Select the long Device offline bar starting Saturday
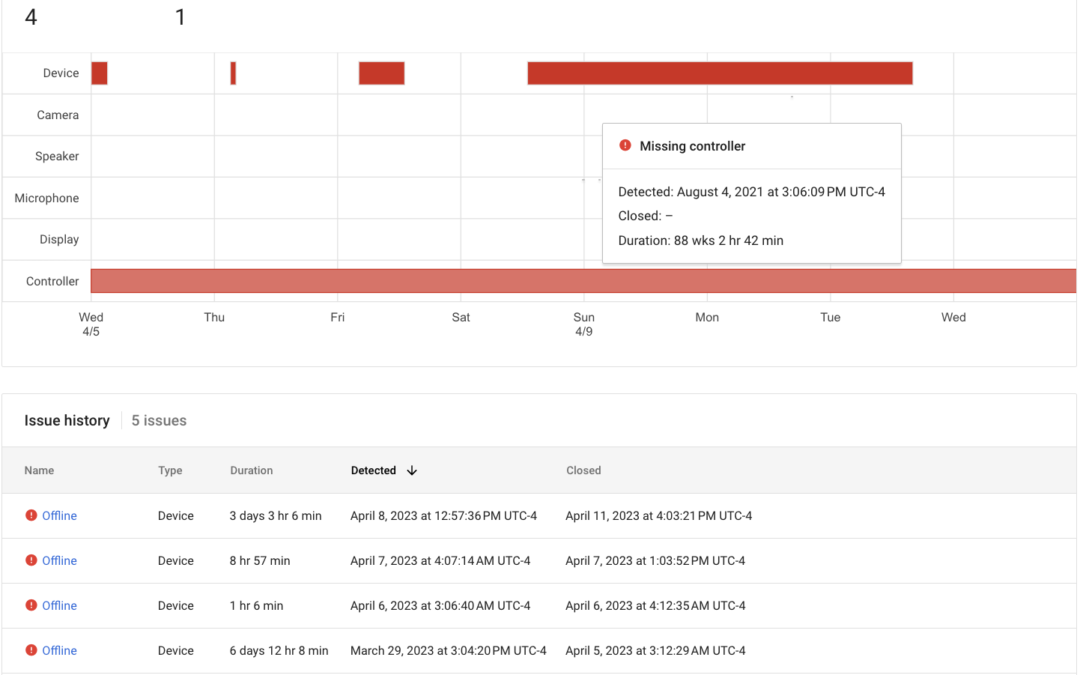1080x675 pixels. (720, 73)
